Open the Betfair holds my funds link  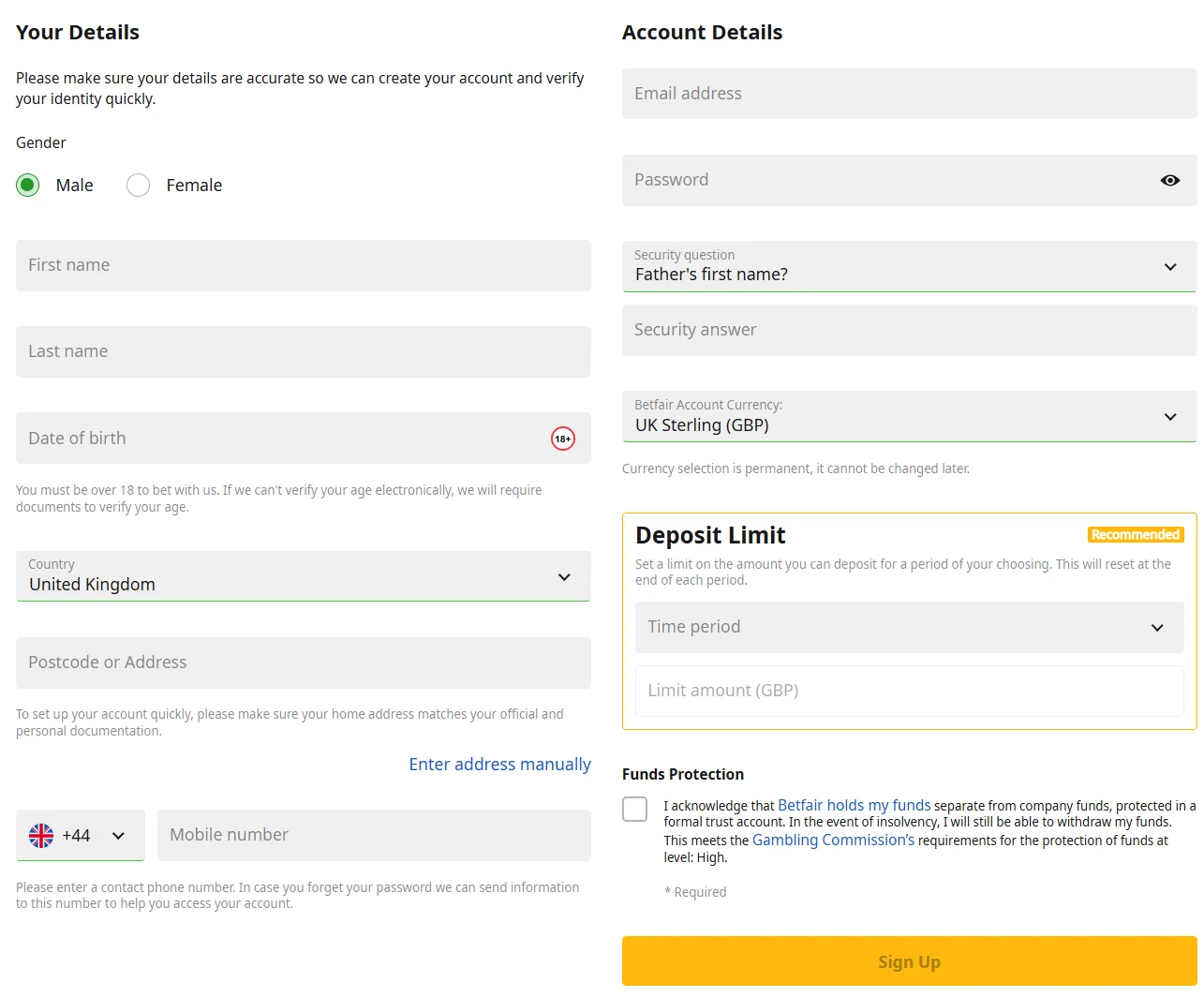point(855,806)
